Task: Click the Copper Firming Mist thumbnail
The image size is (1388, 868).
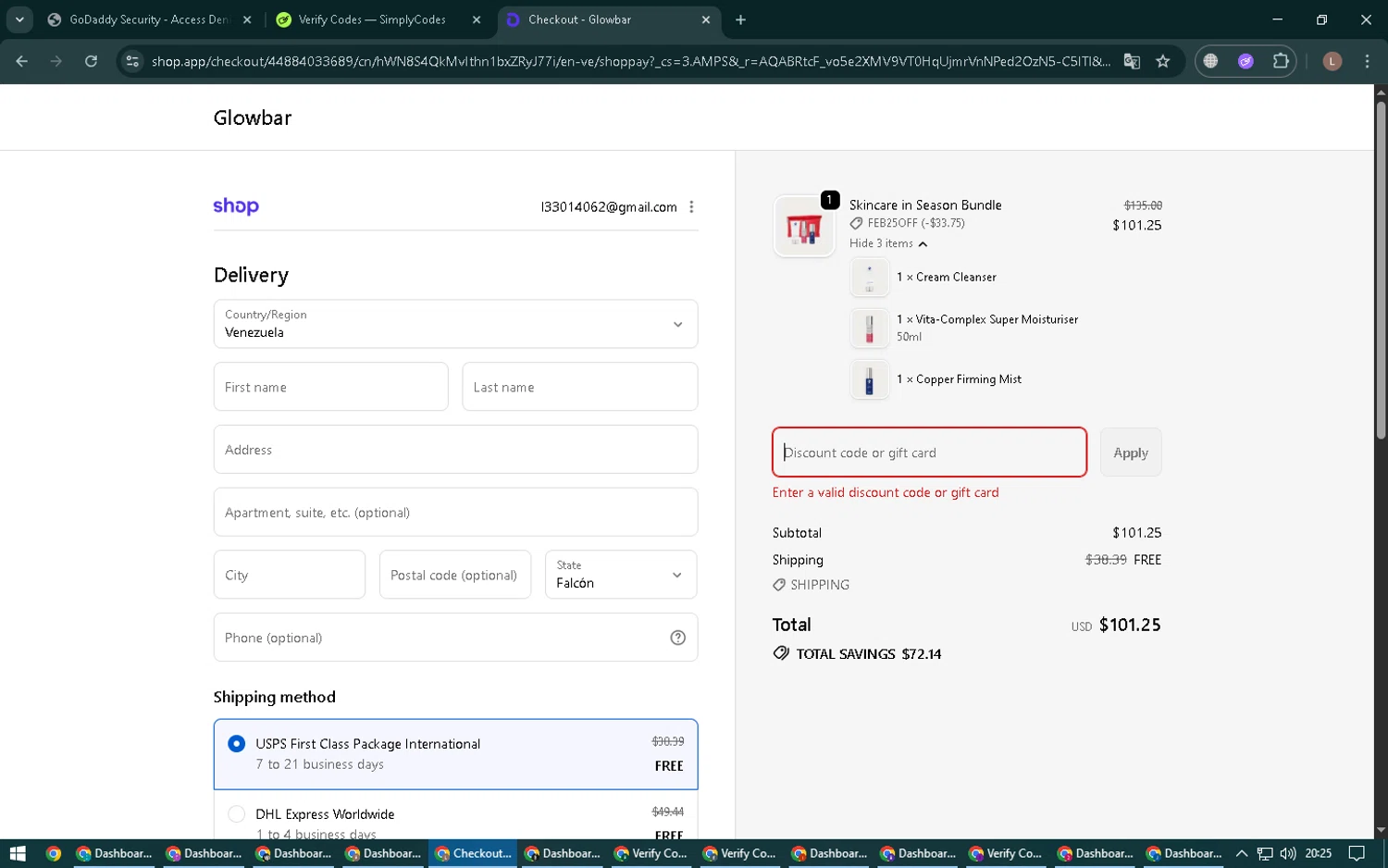Action: tap(869, 379)
